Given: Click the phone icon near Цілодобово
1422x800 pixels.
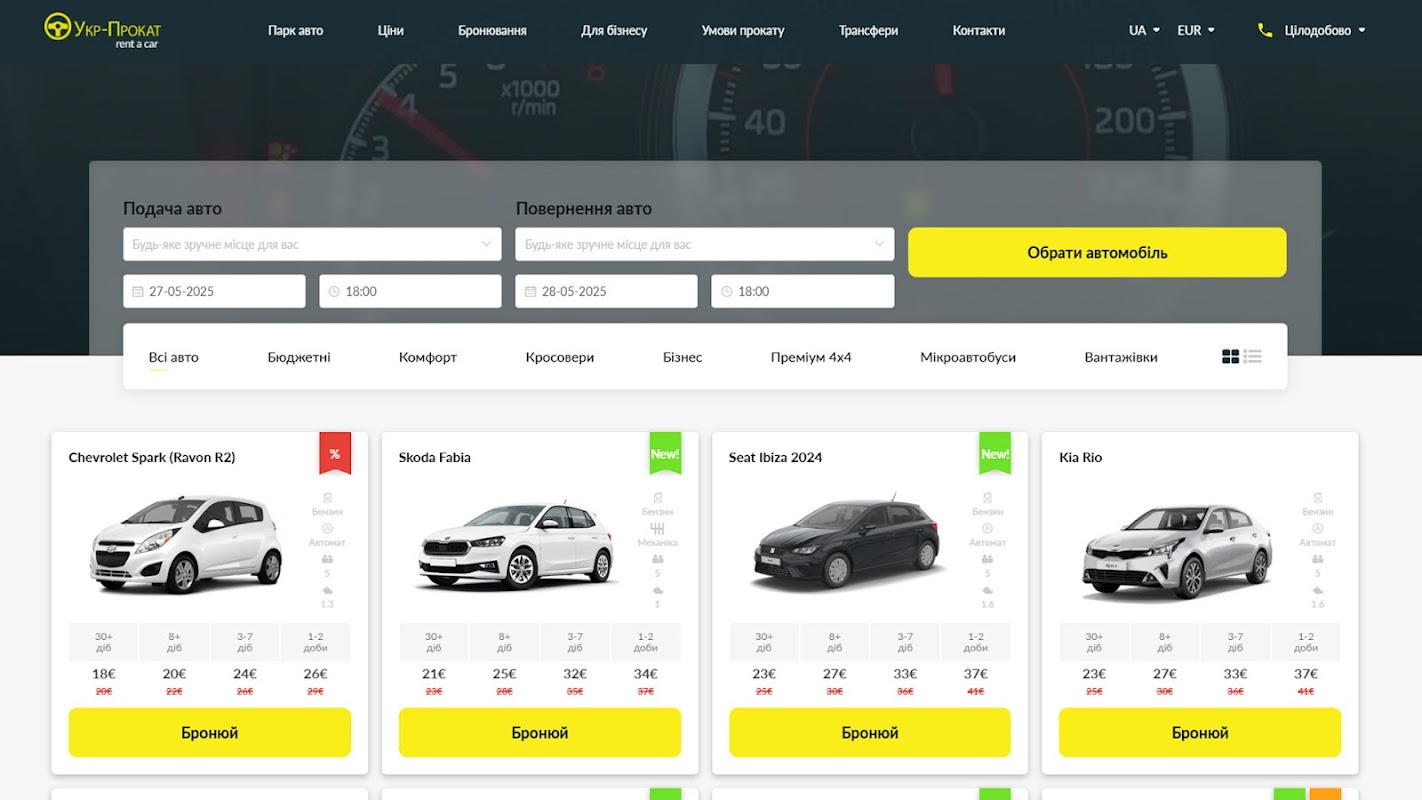Looking at the screenshot, I should coord(1265,31).
